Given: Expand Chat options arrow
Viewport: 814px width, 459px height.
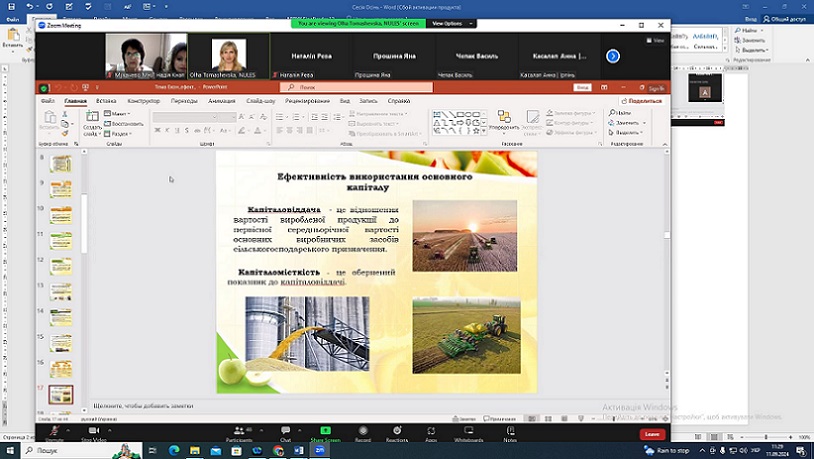Looking at the screenshot, I should pyautogui.click(x=300, y=430).
